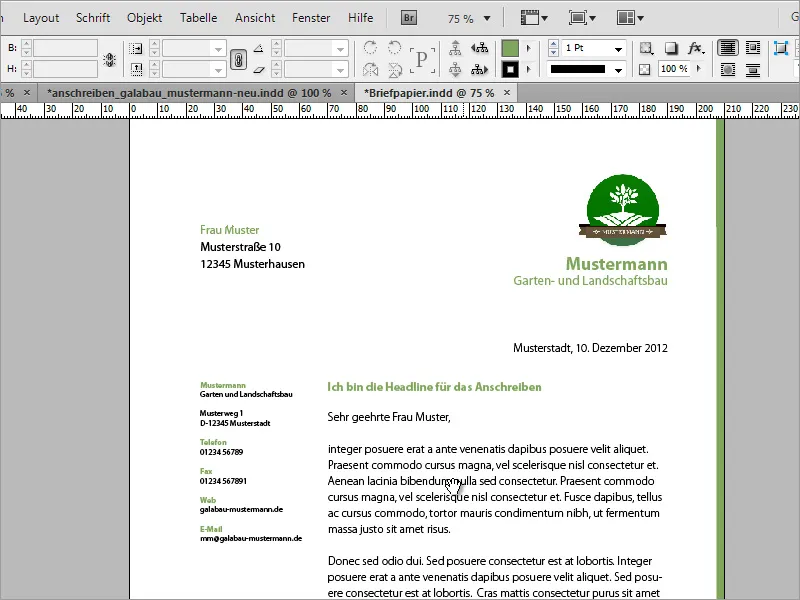
Task: Open the Tabelle menu
Action: (x=198, y=18)
